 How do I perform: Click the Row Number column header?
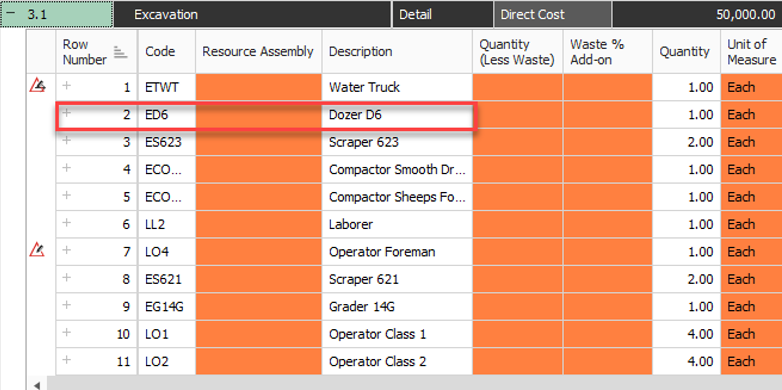pyautogui.click(x=97, y=52)
